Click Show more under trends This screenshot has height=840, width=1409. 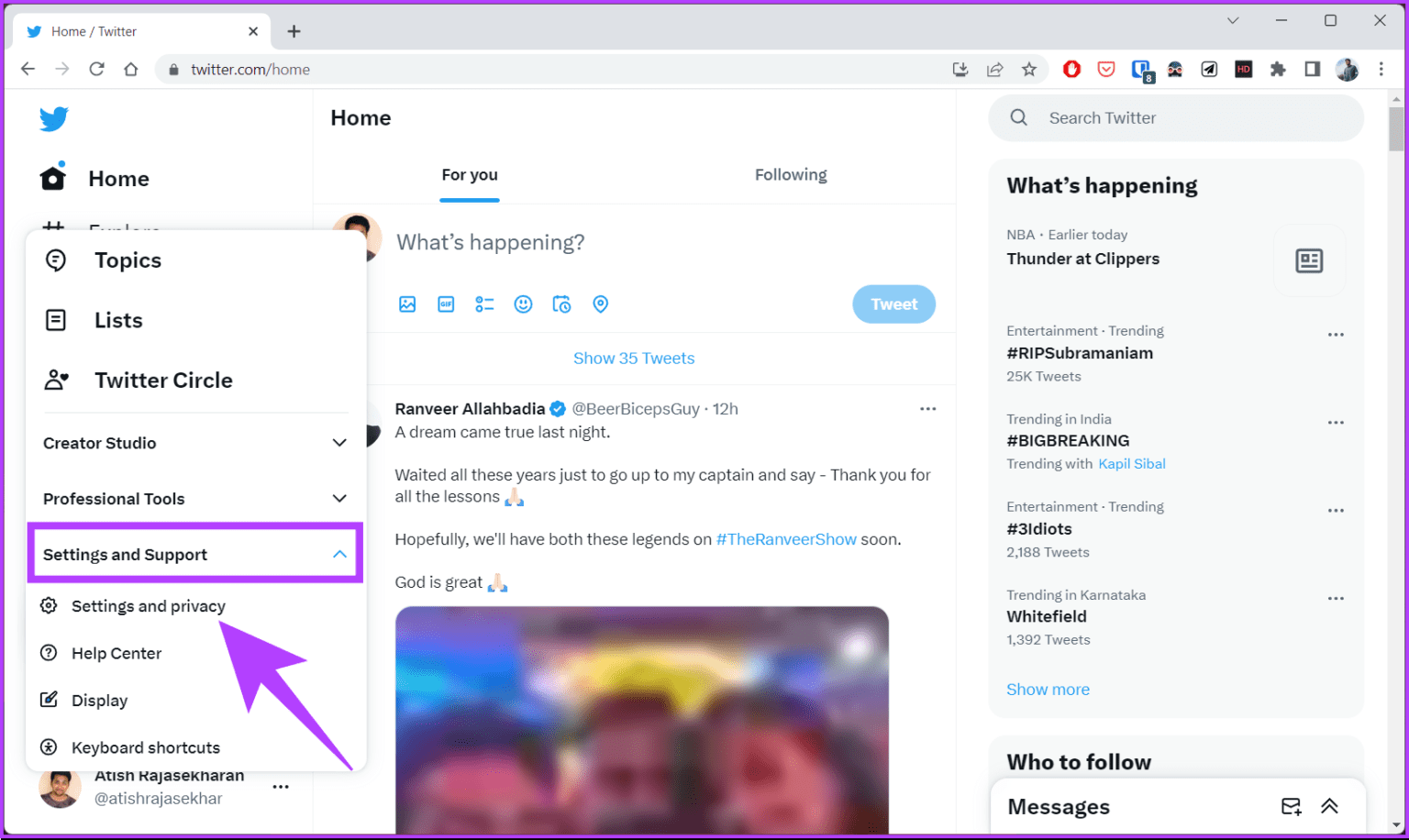pyautogui.click(x=1048, y=690)
